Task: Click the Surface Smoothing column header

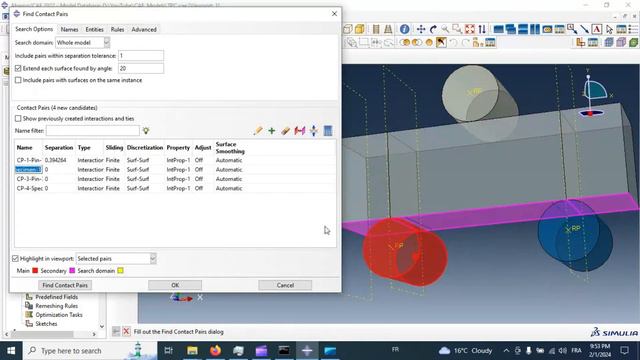Action: 230,147
